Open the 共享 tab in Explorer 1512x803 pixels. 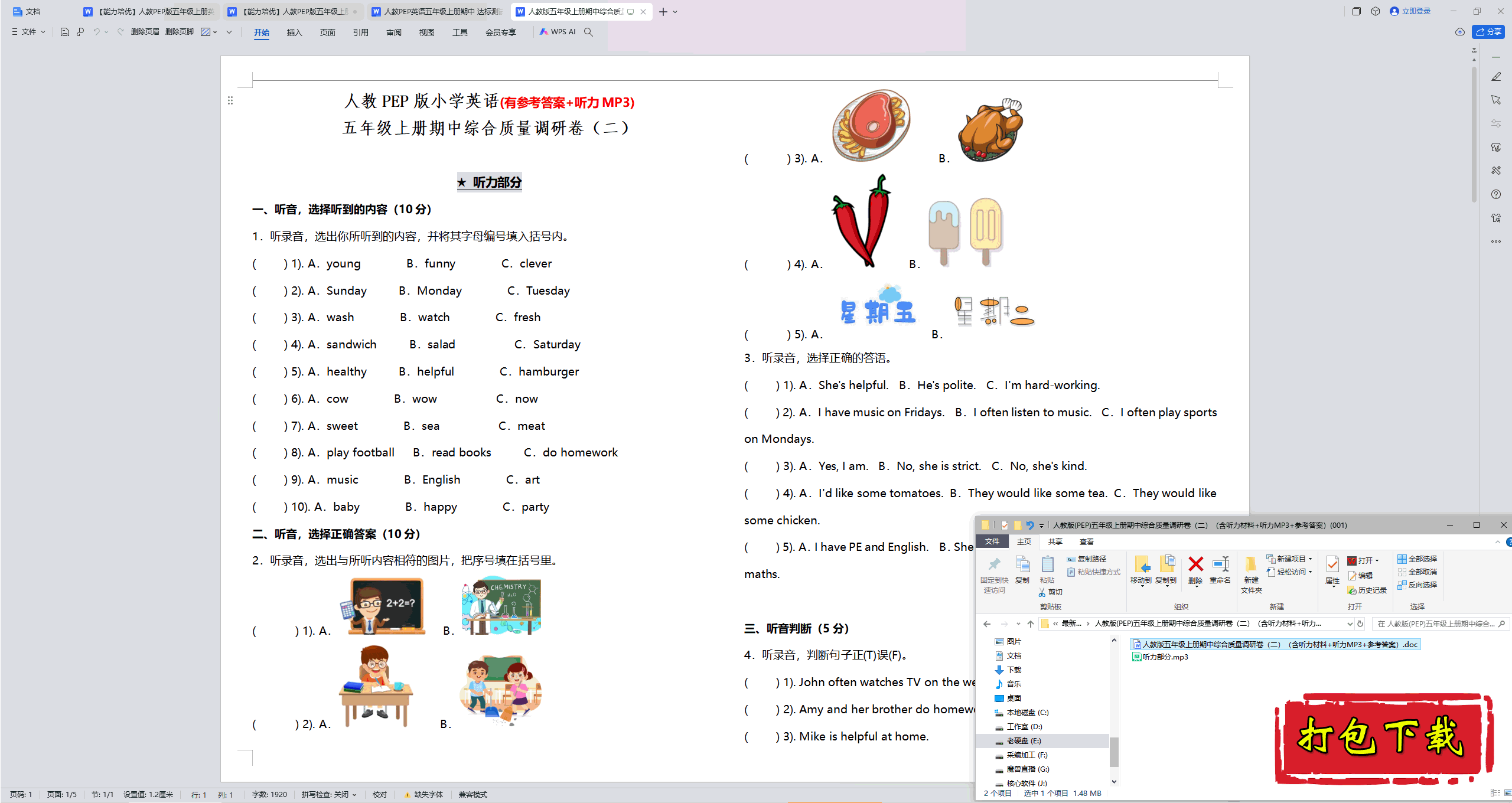(1055, 541)
